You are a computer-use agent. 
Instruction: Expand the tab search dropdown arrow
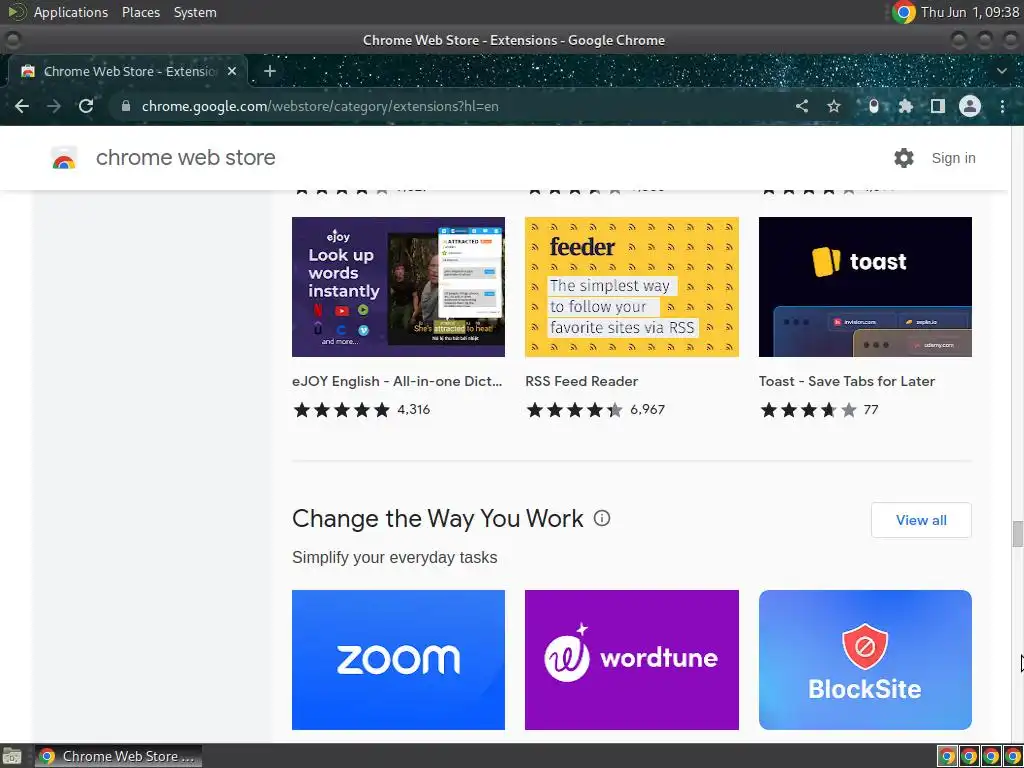click(x=1002, y=71)
